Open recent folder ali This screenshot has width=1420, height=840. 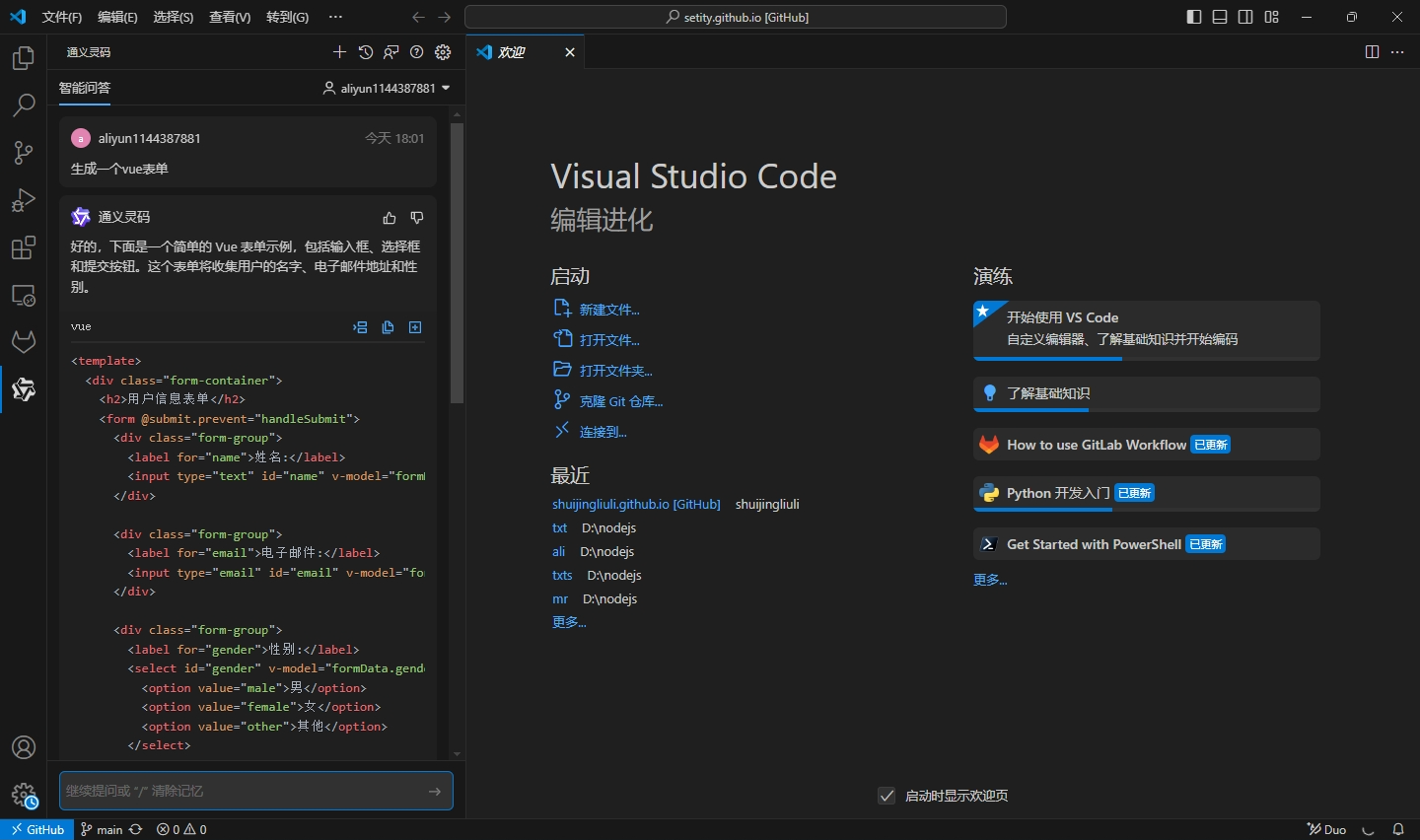[x=559, y=551]
